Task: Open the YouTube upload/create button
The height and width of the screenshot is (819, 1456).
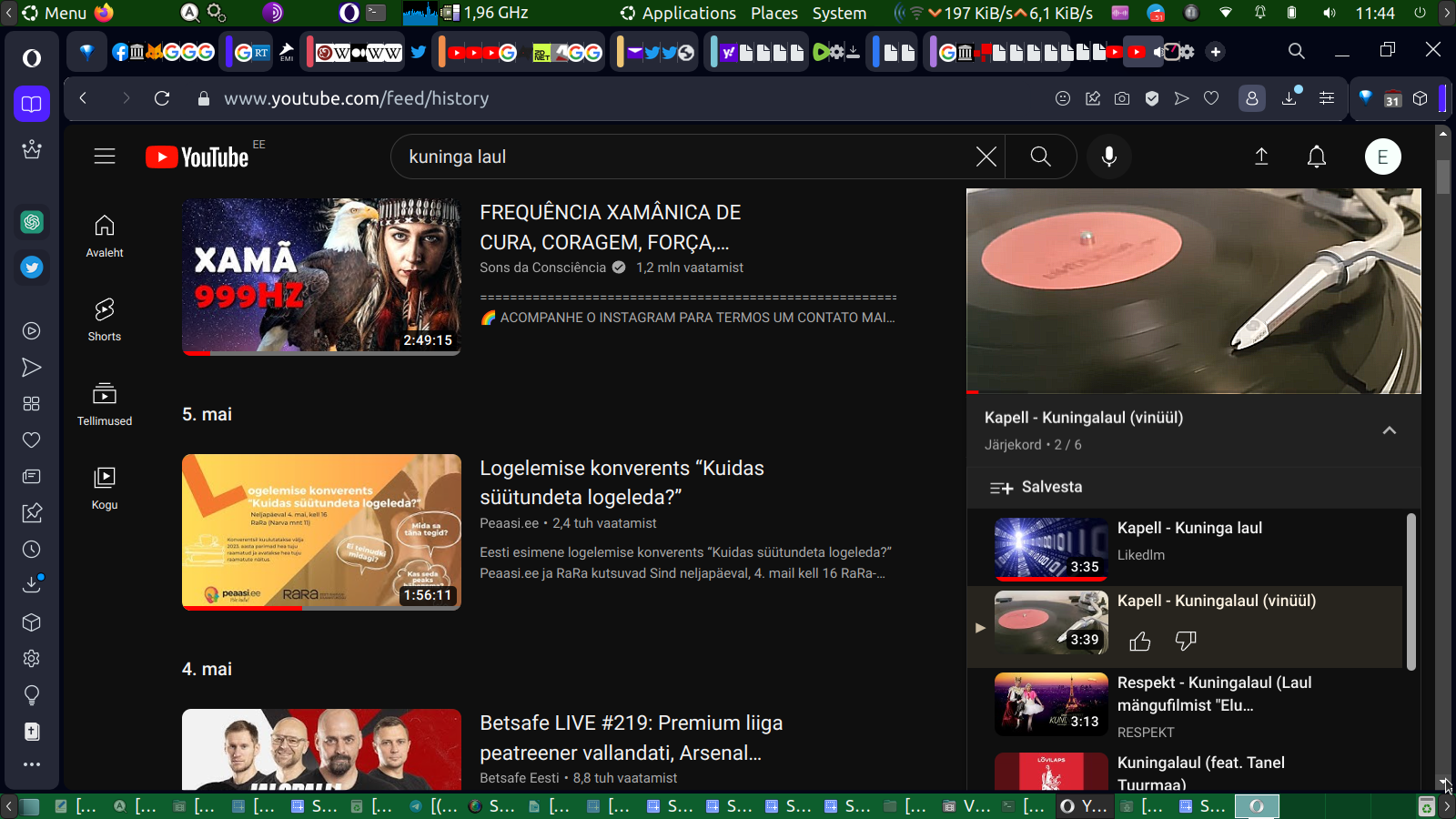Action: click(x=1261, y=157)
